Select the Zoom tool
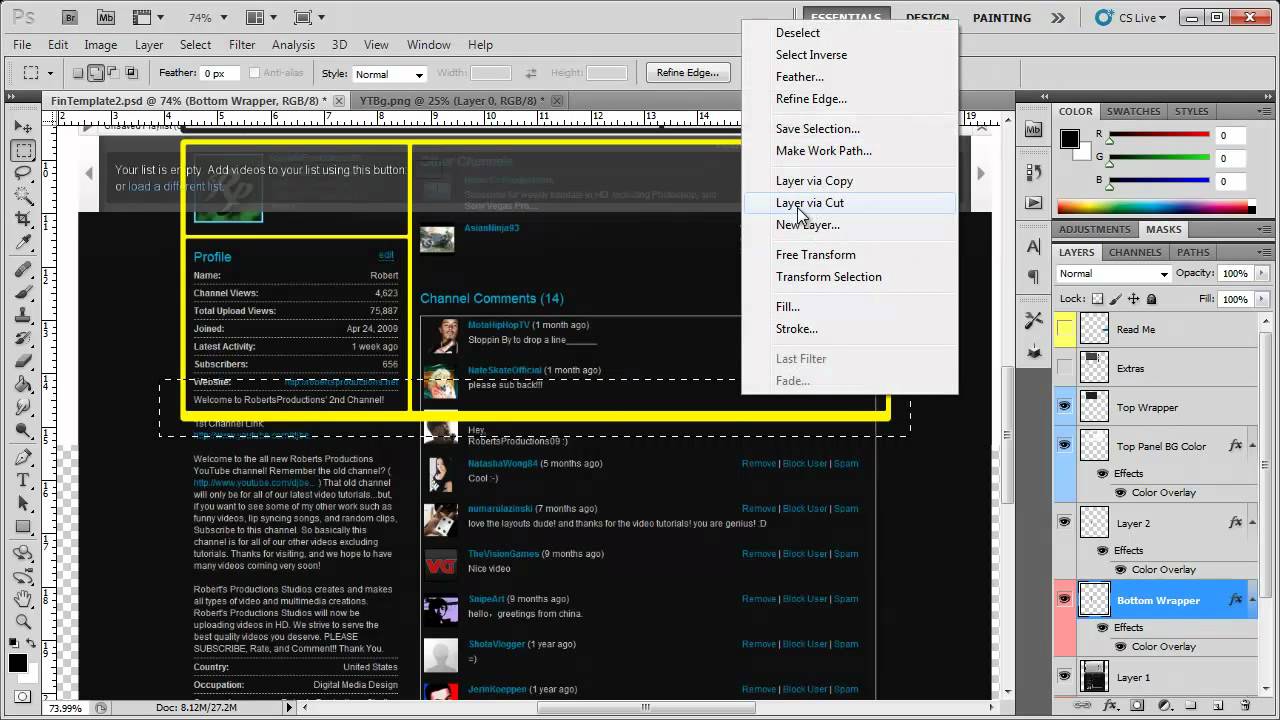The image size is (1280, 720). click(x=23, y=622)
